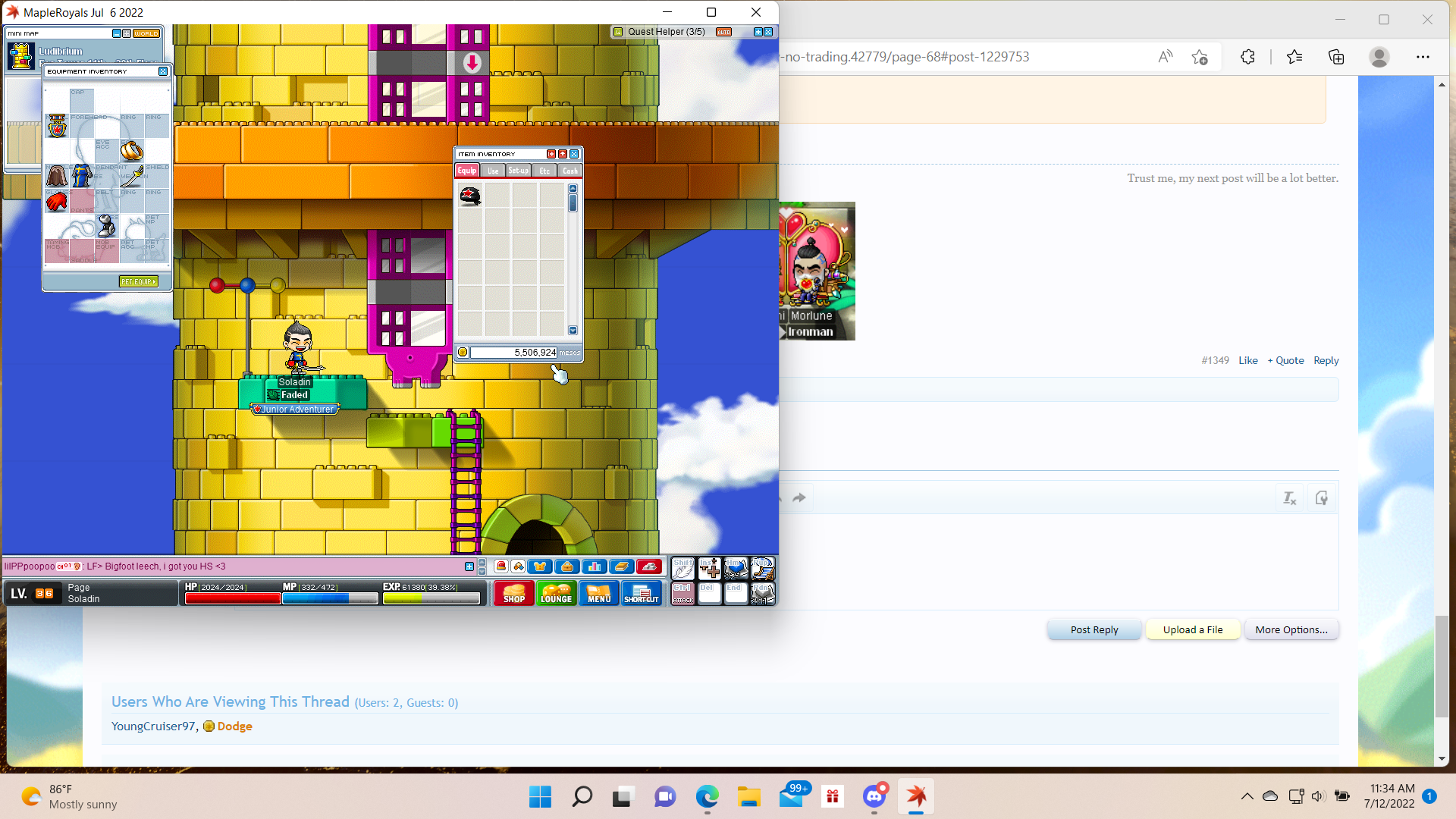Click the red gloves in equipment inventory
This screenshot has width=1456, height=819.
pyautogui.click(x=57, y=201)
